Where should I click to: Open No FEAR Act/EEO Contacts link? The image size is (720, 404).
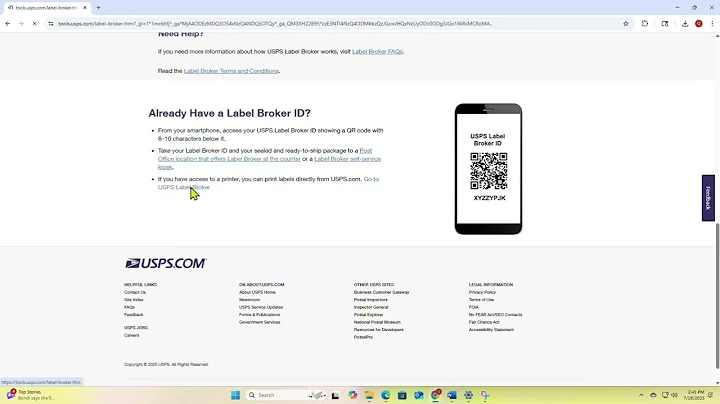click(x=495, y=314)
